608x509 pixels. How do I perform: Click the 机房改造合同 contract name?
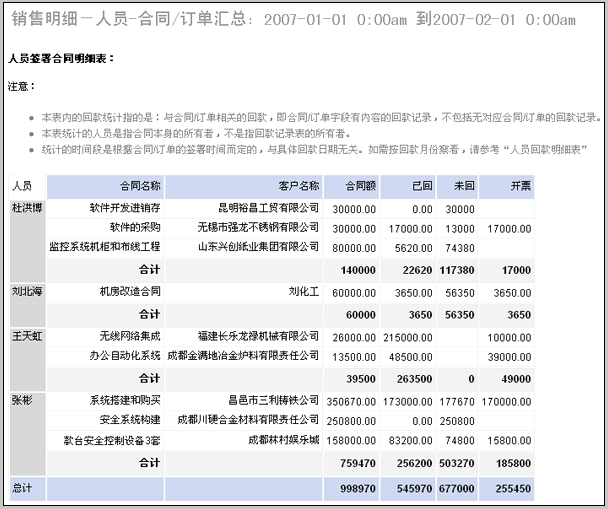130,292
